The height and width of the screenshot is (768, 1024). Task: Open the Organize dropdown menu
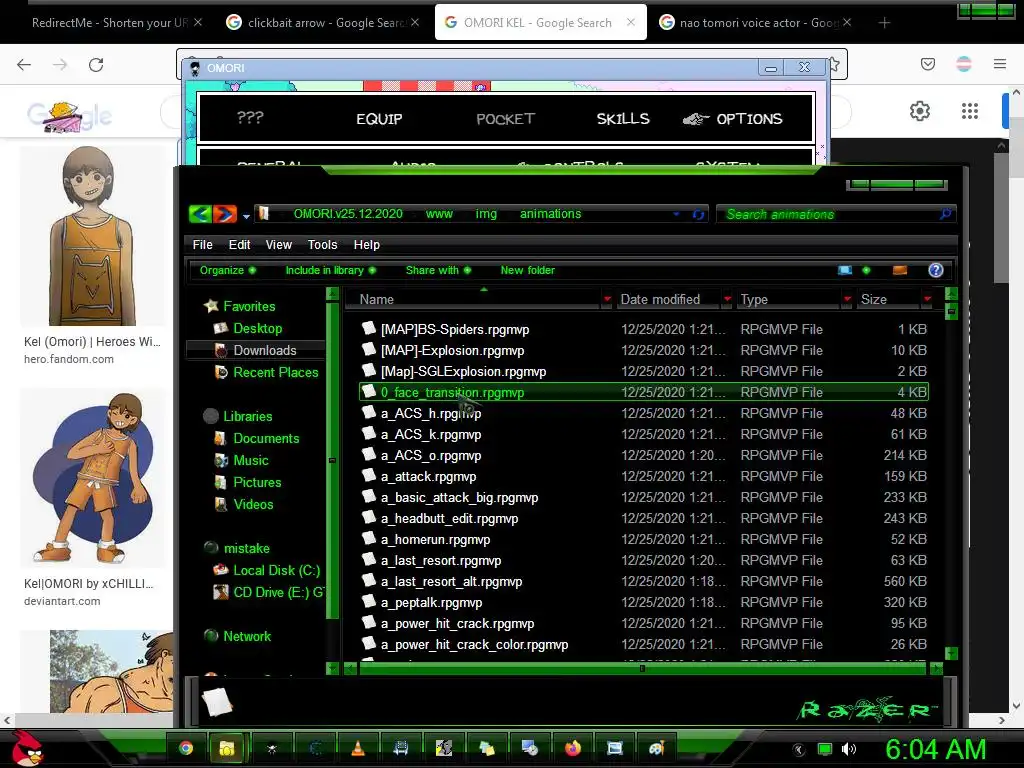pyautogui.click(x=228, y=270)
